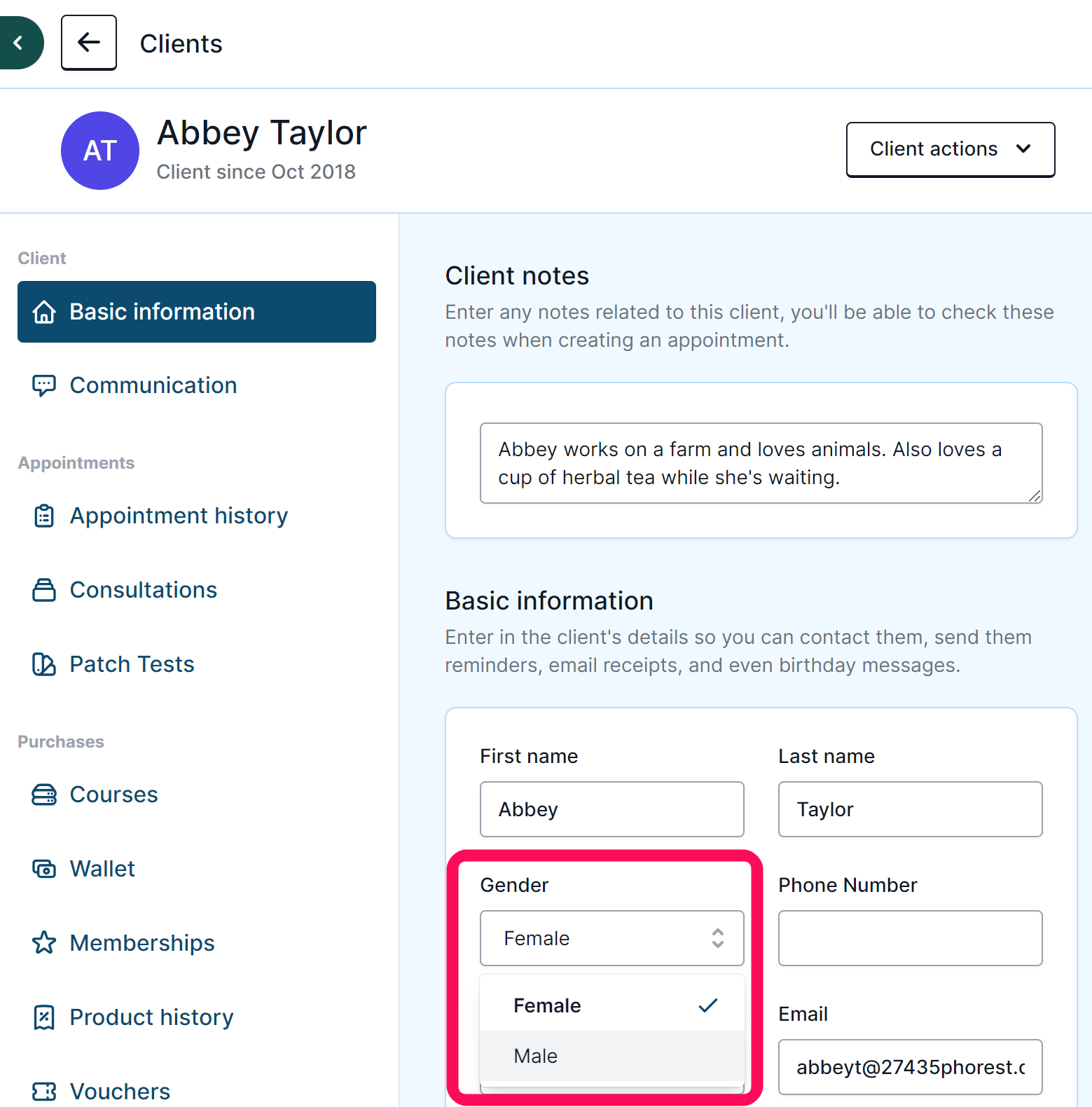
Task: Click the Vouchers ticket icon
Action: click(x=44, y=1092)
